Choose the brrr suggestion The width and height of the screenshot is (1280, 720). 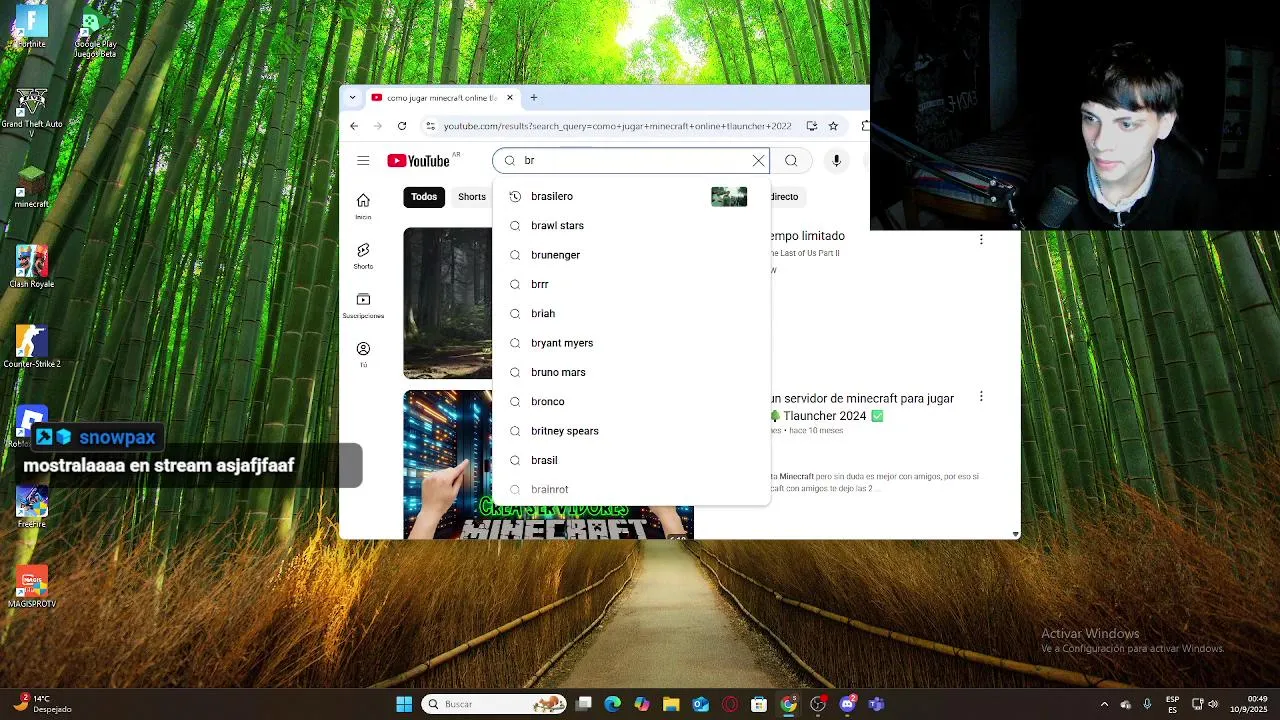[631, 284]
